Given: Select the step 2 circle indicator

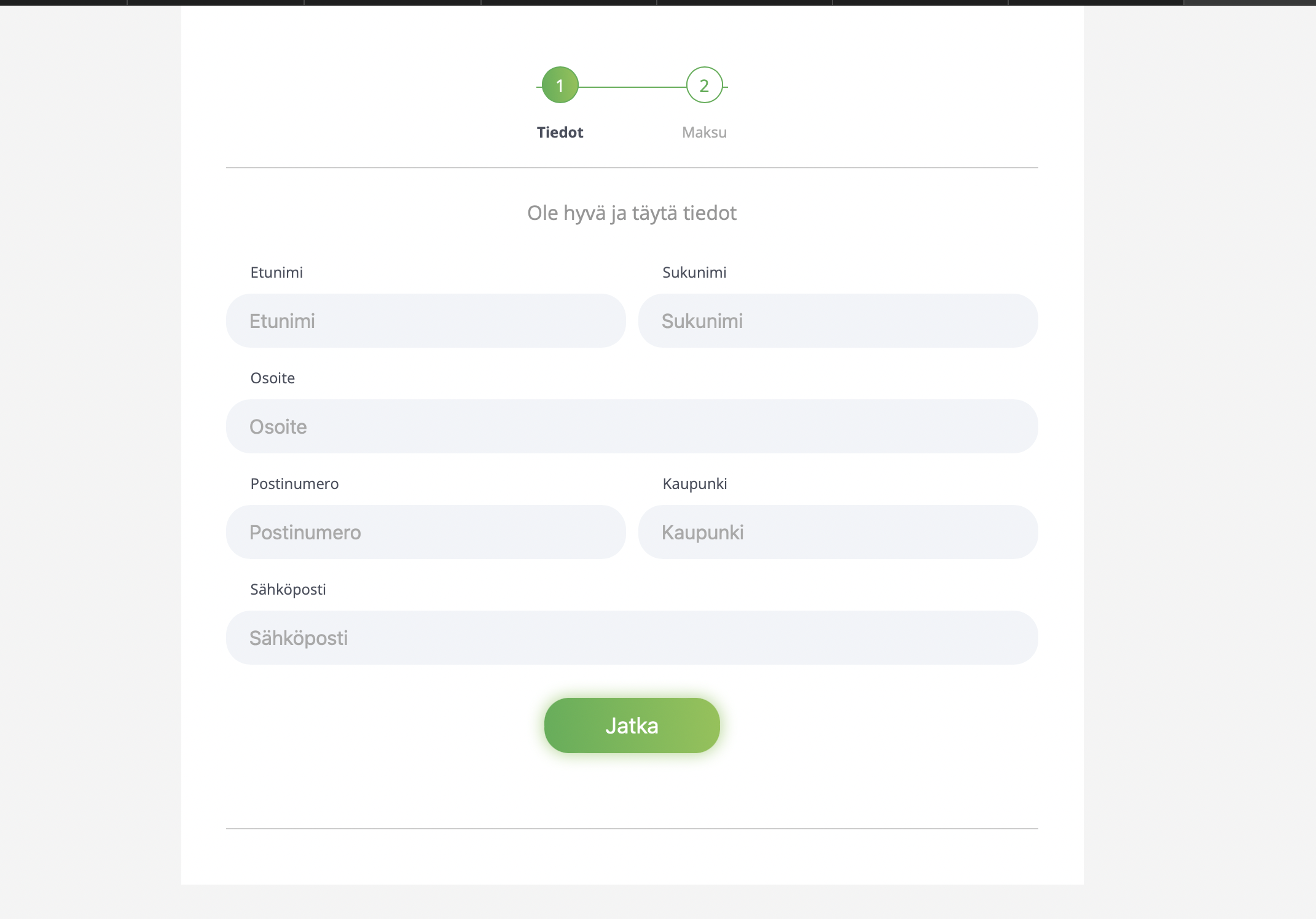Looking at the screenshot, I should [704, 85].
